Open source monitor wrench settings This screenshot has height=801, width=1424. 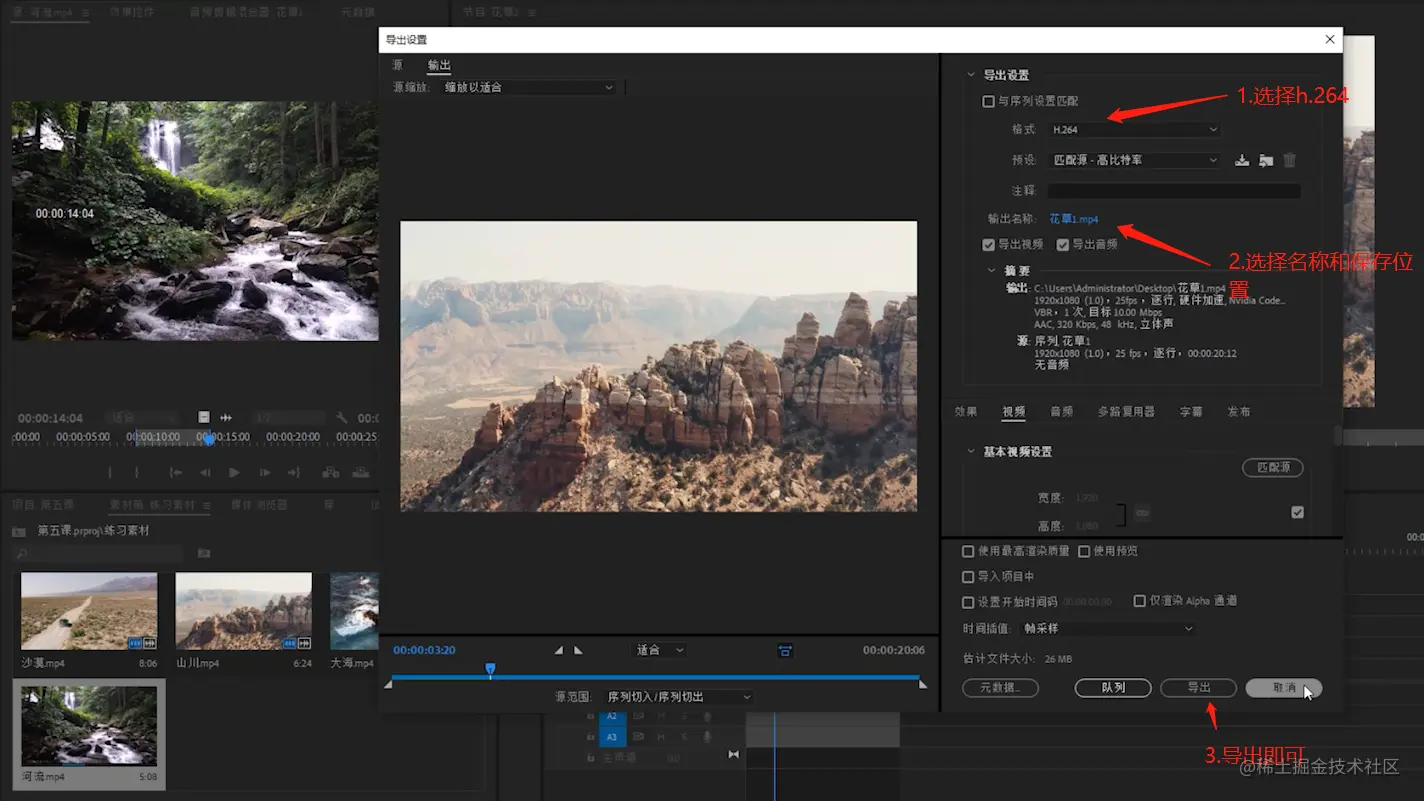coord(342,417)
